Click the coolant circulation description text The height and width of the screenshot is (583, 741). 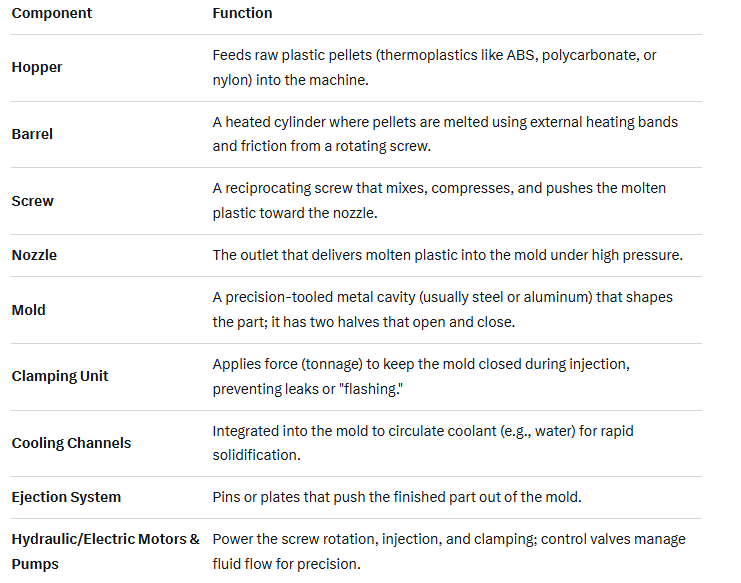point(423,442)
